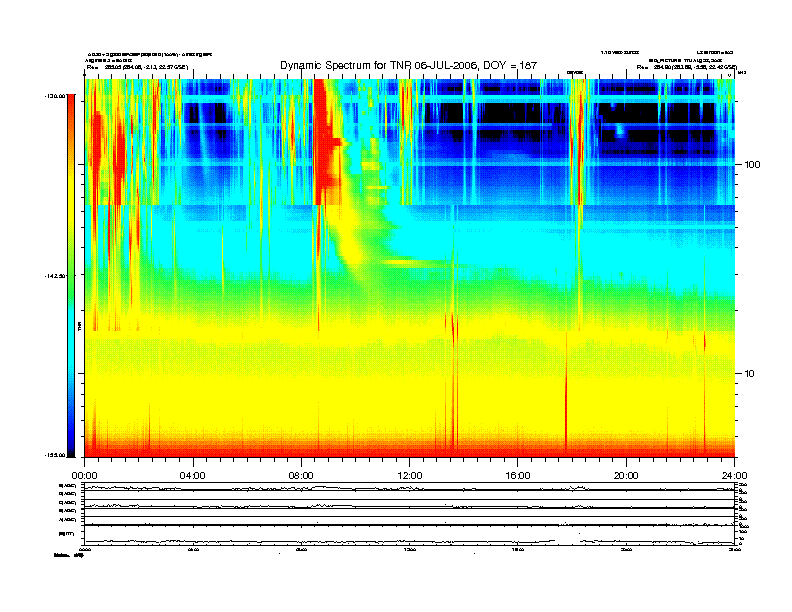Click the large red burst just after 08:00

point(326,142)
